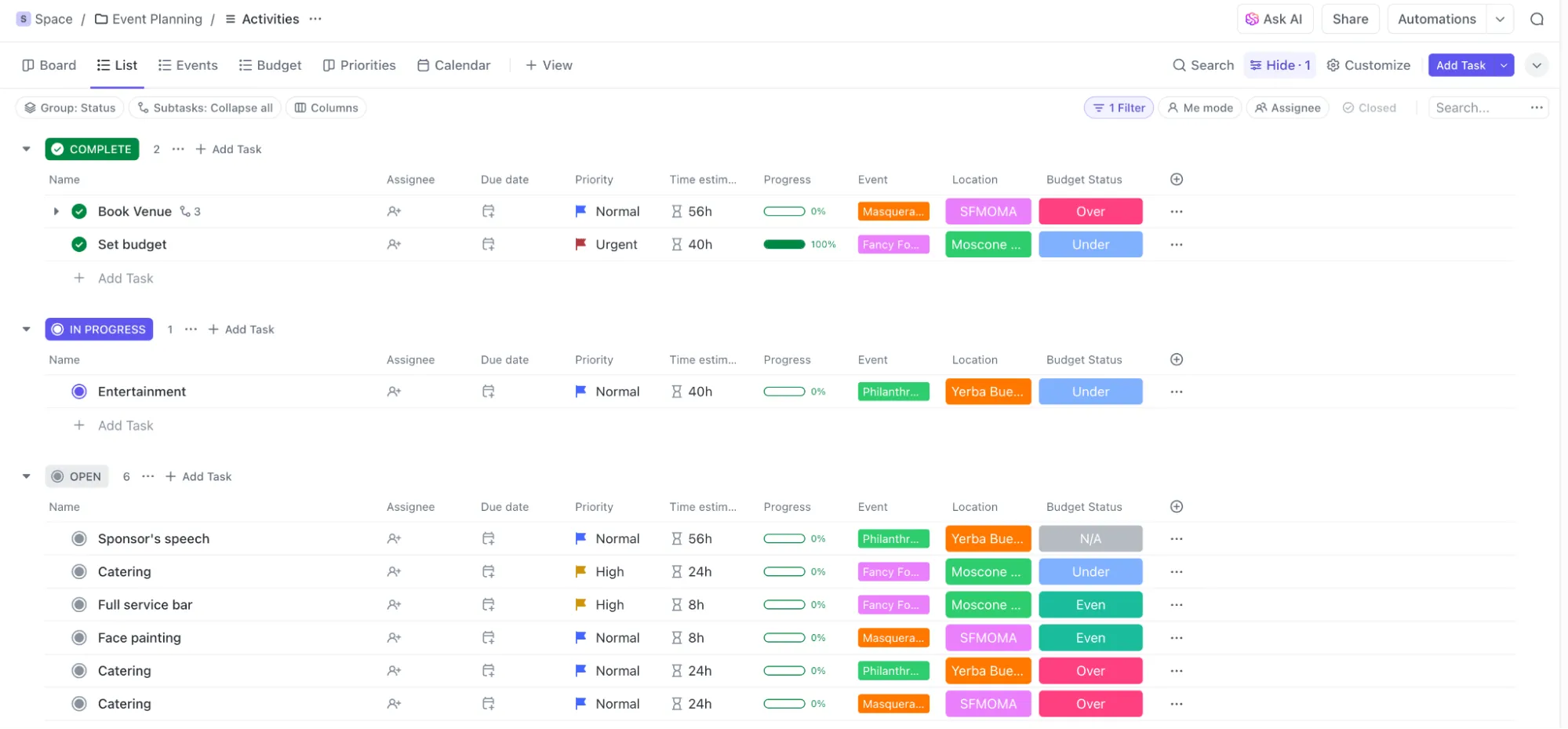Expand Book Venue subtasks arrow
The height and width of the screenshot is (729, 1568).
pos(56,211)
